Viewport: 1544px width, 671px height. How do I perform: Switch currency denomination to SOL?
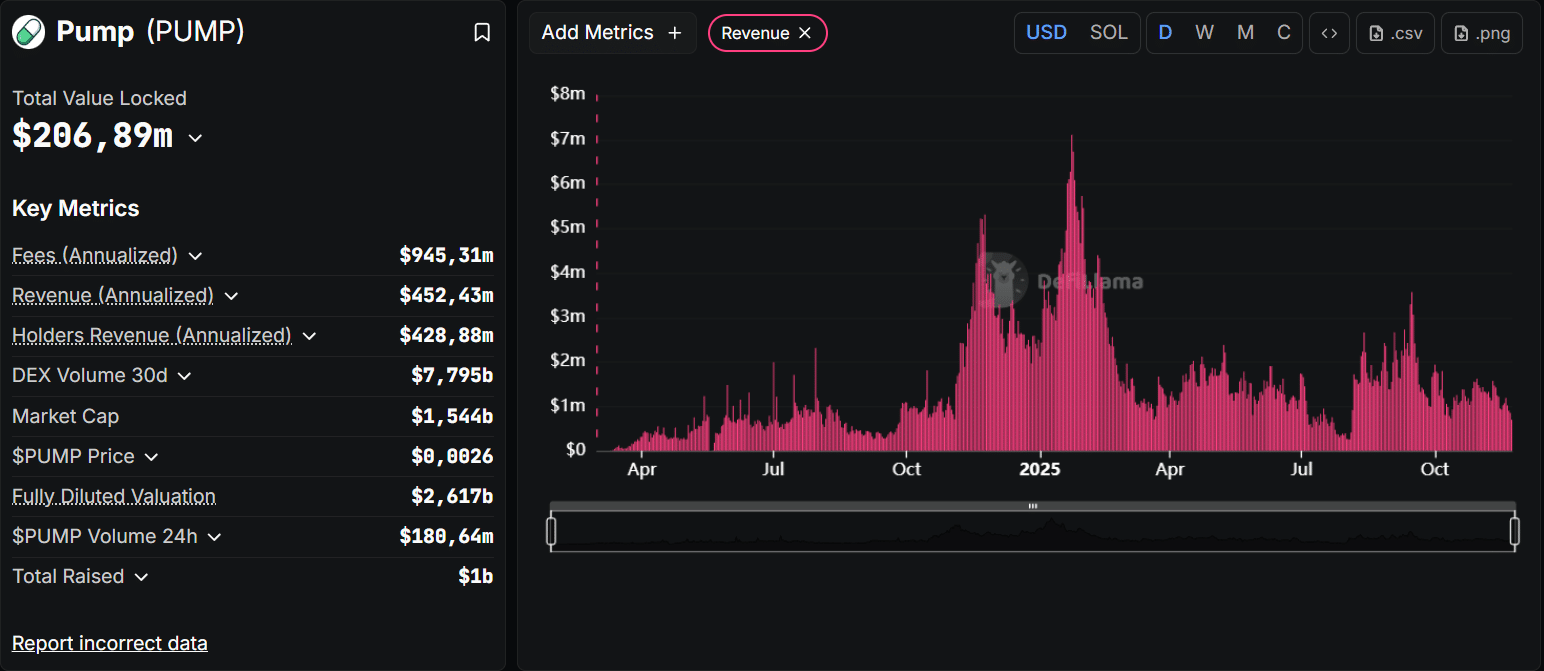point(1108,33)
